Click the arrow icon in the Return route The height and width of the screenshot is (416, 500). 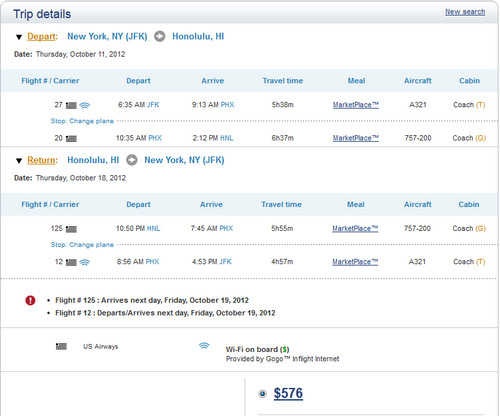[132, 160]
